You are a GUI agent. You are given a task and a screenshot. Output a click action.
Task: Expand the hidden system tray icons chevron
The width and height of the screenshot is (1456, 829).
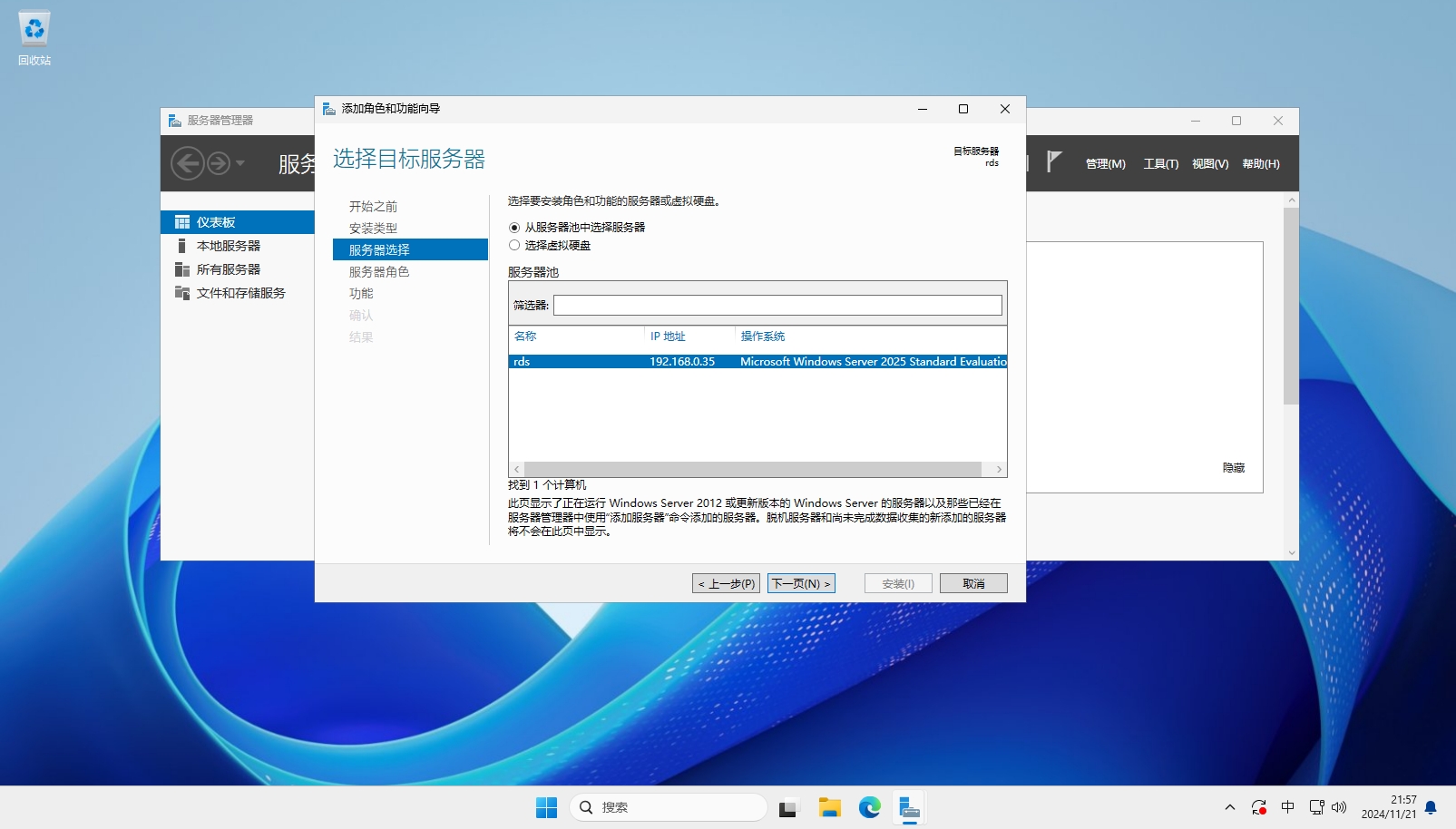[x=1229, y=807]
